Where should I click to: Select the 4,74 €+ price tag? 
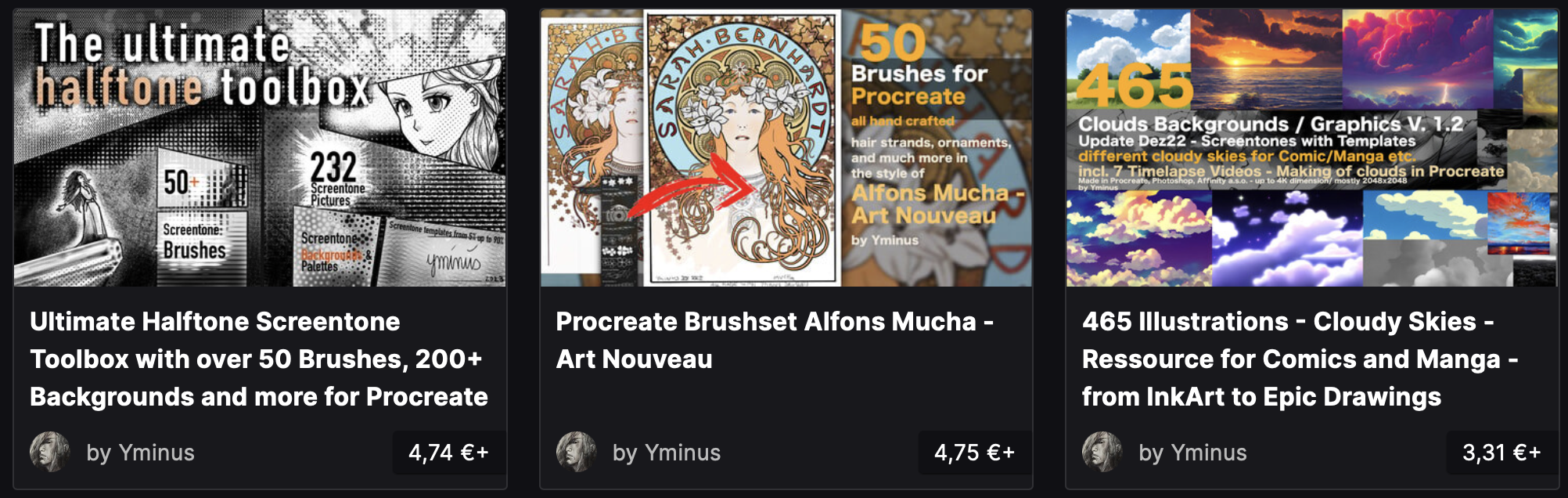449,453
